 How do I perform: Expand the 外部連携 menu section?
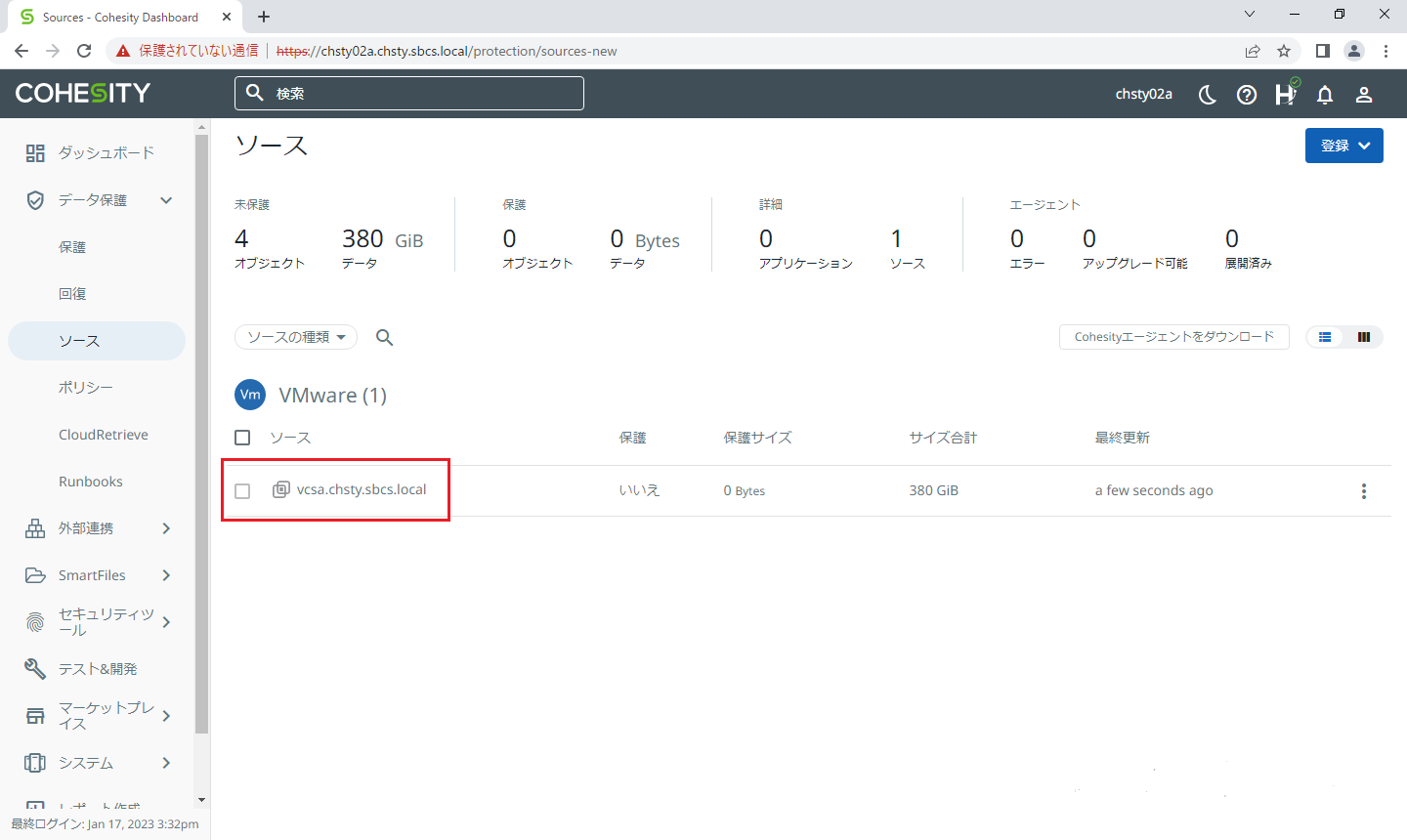pos(166,528)
